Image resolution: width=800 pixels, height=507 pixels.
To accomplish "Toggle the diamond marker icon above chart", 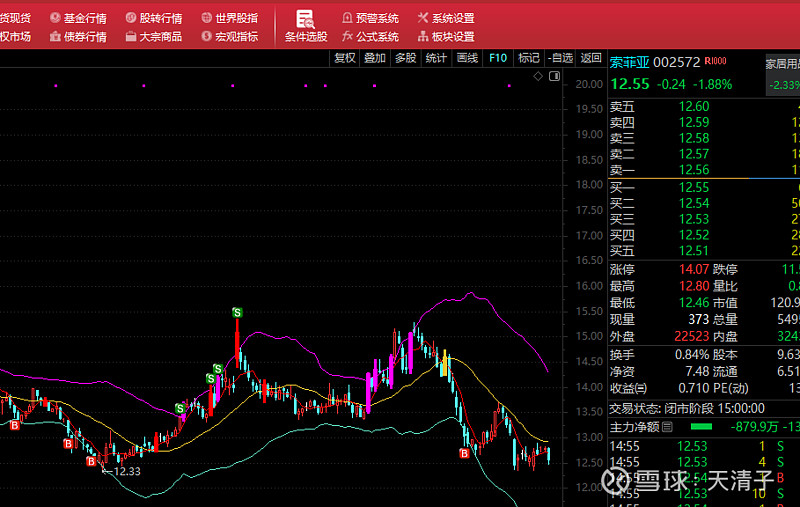I will tap(538, 76).
